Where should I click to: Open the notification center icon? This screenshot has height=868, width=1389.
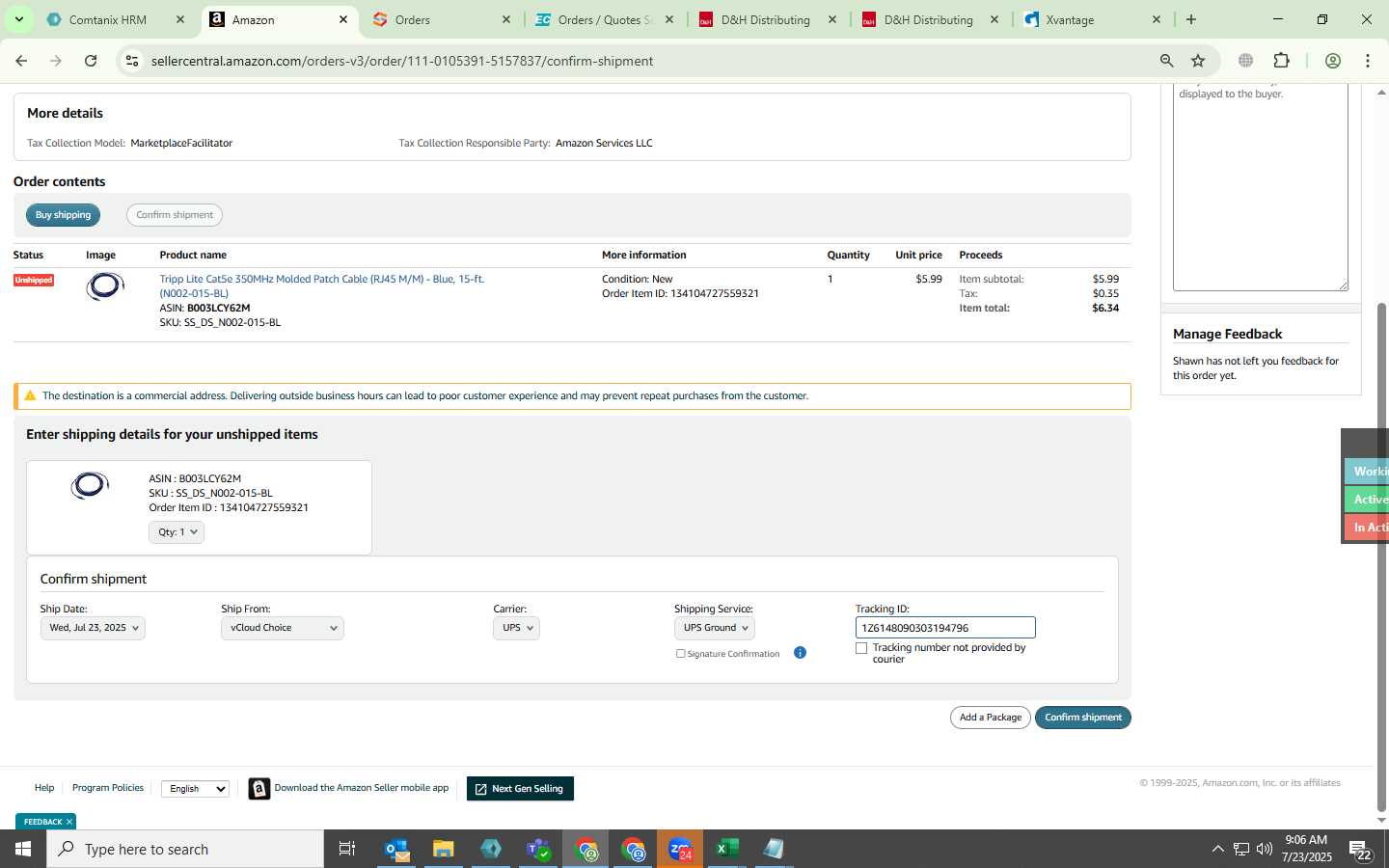point(1361,851)
